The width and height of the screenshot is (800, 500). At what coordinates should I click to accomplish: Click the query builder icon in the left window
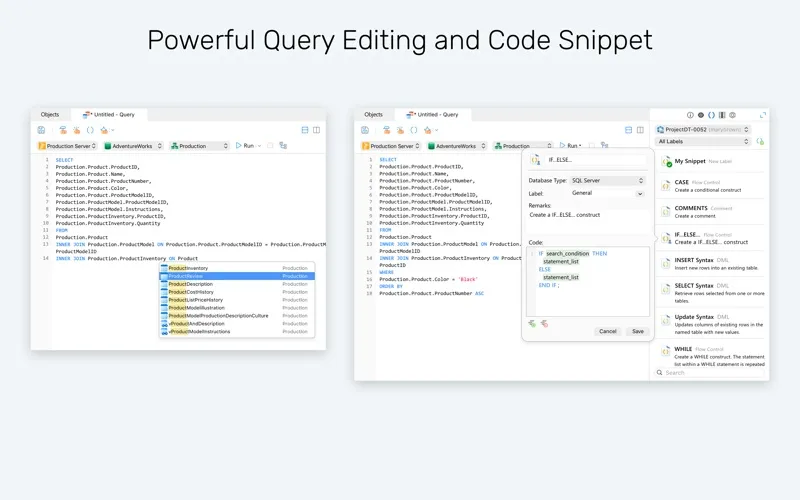coord(63,130)
